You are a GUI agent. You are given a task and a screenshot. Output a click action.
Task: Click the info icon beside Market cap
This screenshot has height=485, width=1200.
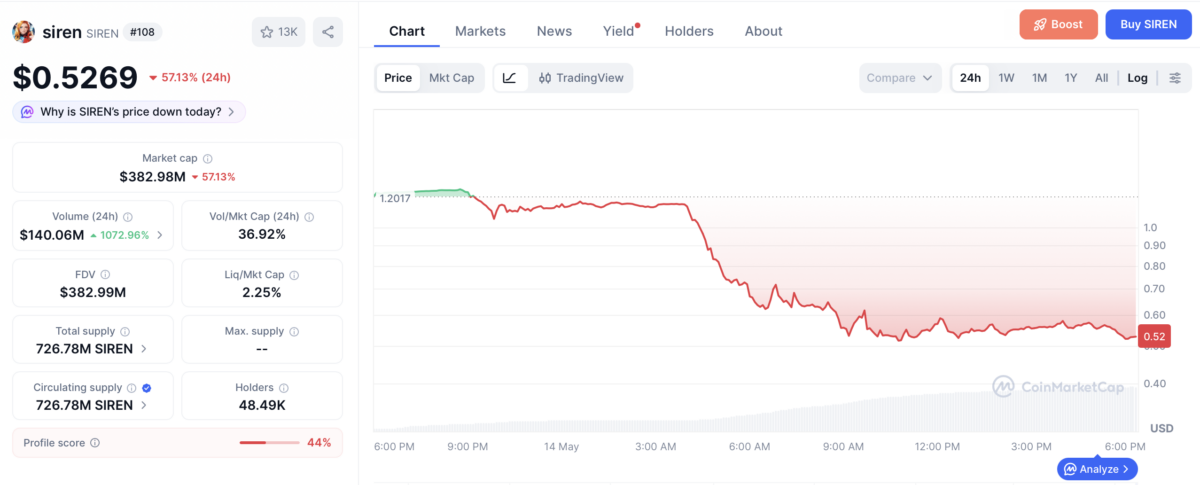pyautogui.click(x=207, y=159)
